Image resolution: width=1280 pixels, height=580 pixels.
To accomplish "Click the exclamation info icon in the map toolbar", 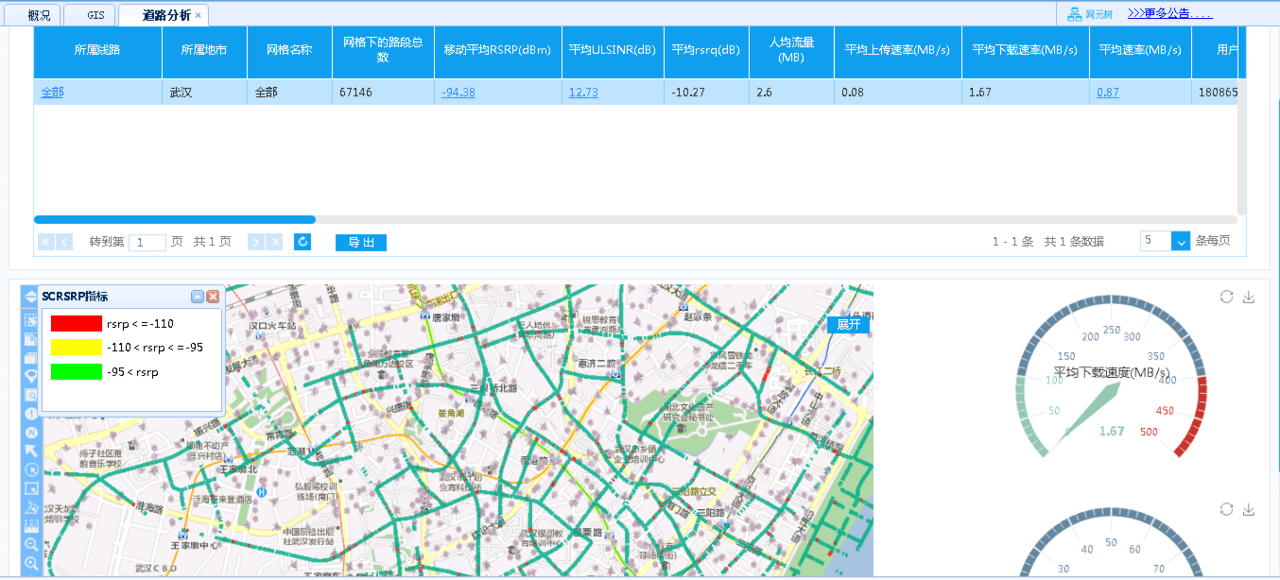I will coord(31,413).
